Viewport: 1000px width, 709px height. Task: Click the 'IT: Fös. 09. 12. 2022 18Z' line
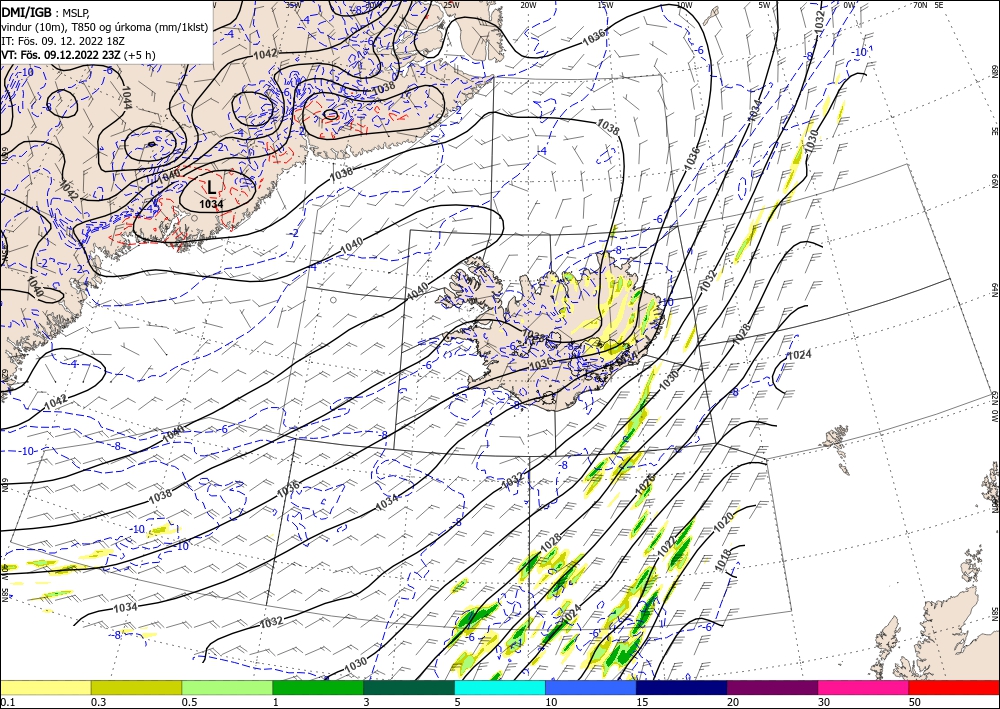62,40
